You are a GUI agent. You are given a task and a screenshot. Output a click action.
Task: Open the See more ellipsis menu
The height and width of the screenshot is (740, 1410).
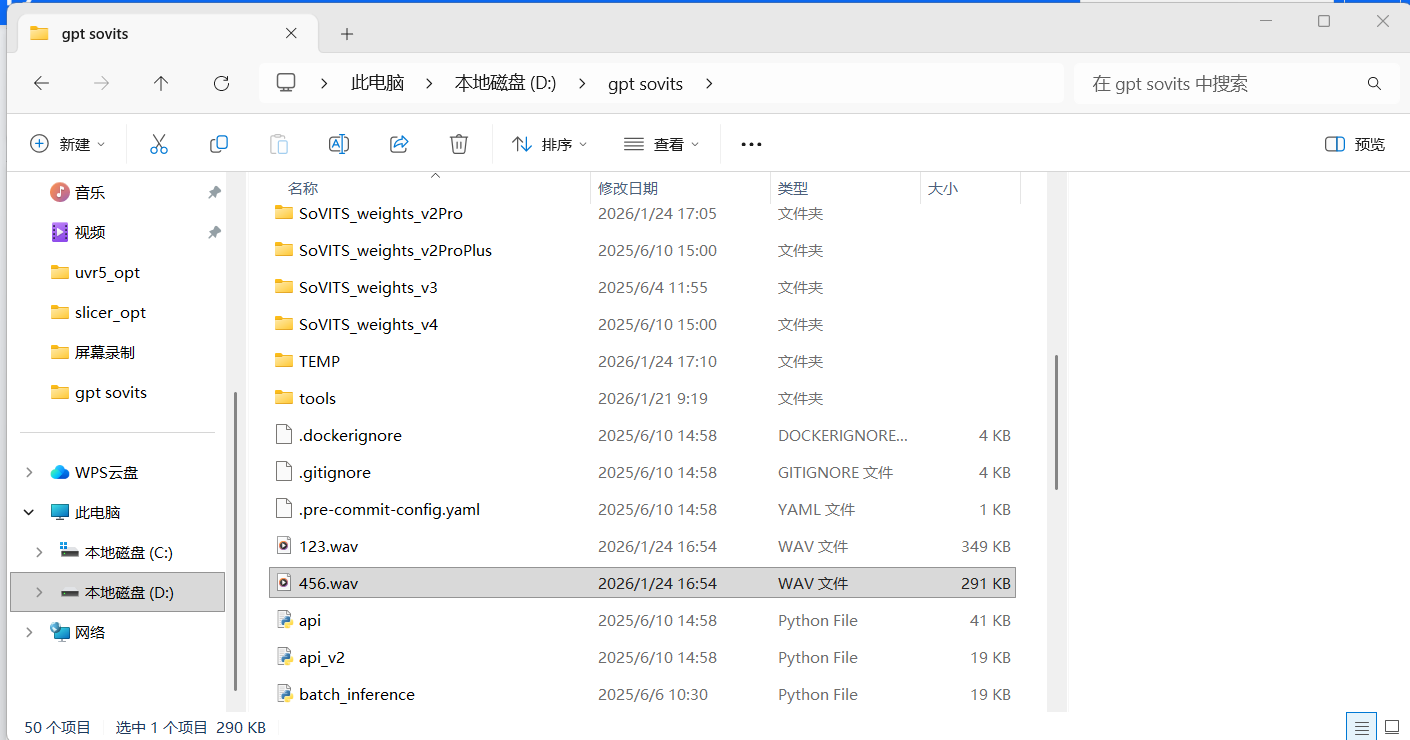[751, 144]
